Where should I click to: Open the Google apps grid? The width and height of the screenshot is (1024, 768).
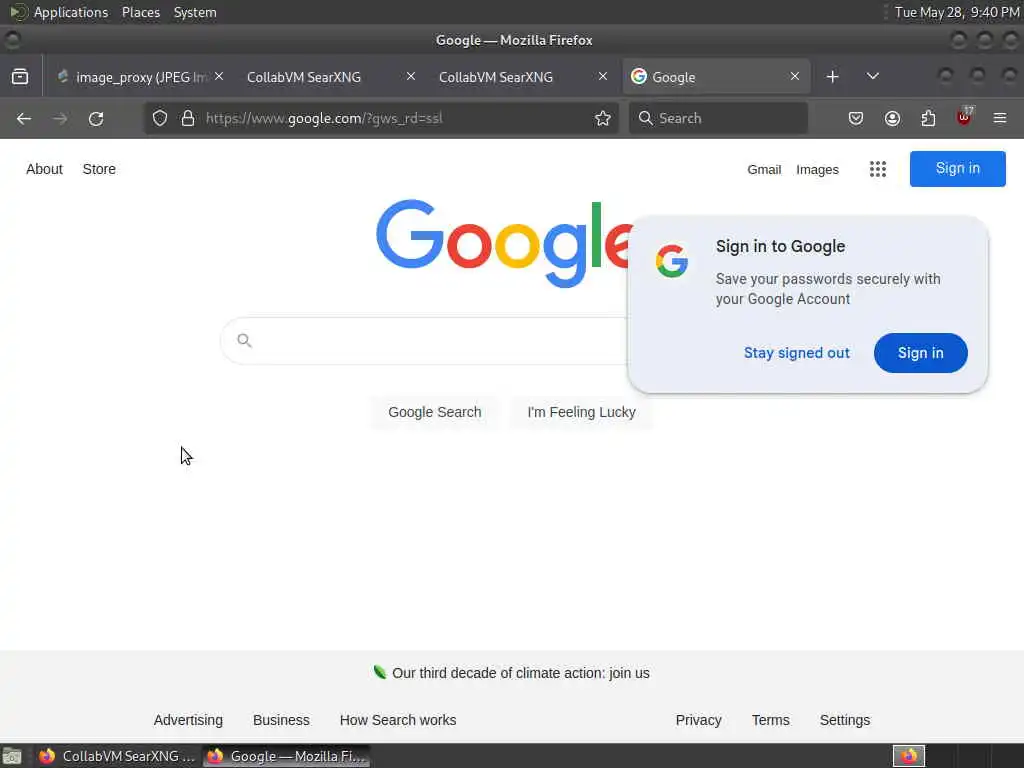[878, 169]
